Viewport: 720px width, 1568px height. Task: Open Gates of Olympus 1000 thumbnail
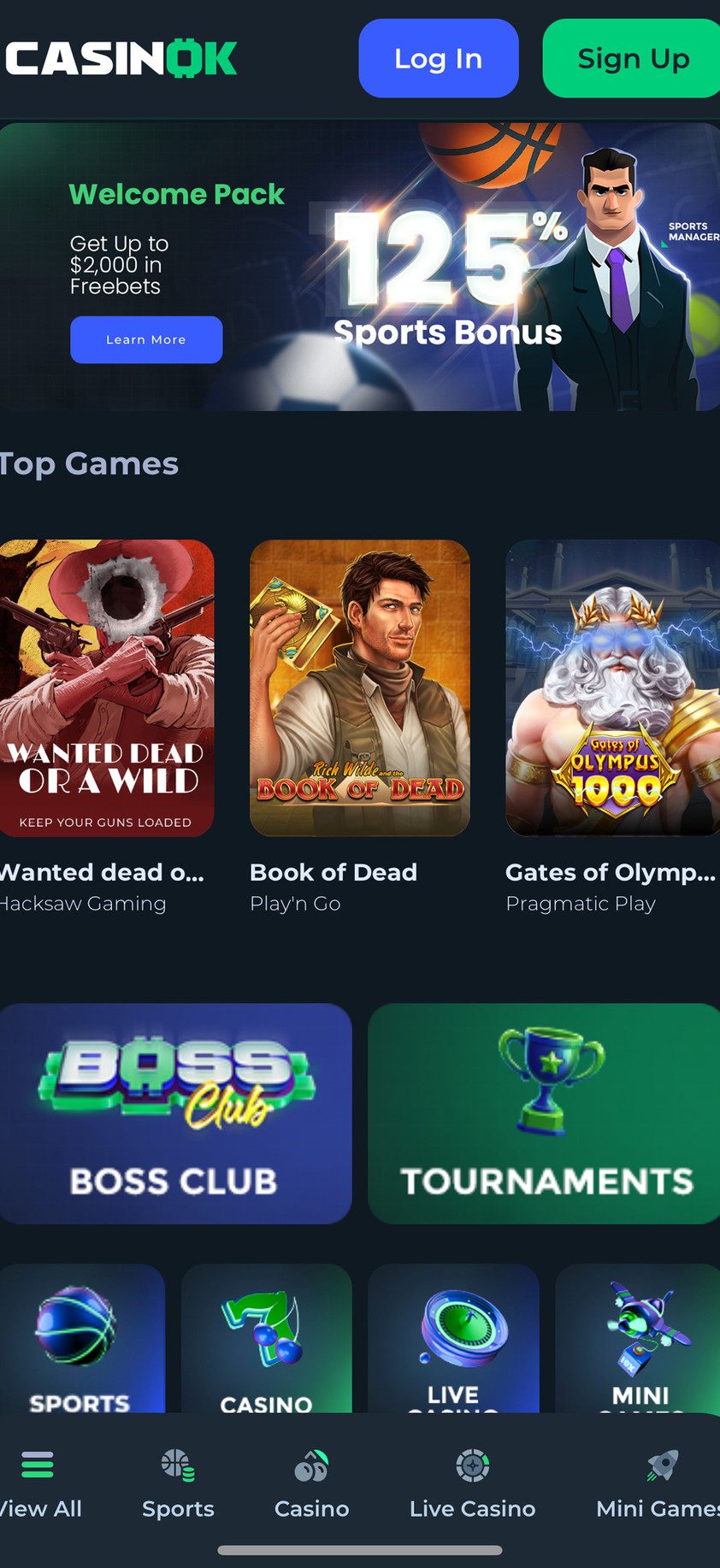click(613, 687)
